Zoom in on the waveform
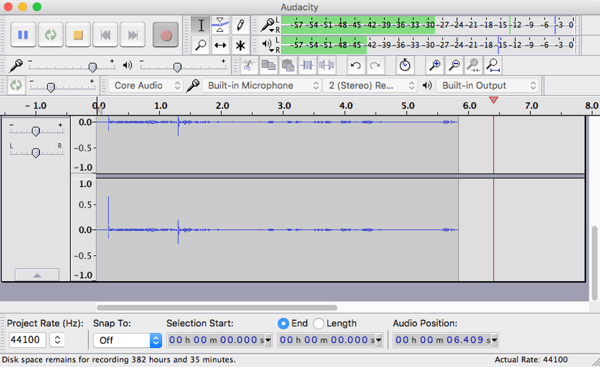The height and width of the screenshot is (367, 600). (x=435, y=65)
